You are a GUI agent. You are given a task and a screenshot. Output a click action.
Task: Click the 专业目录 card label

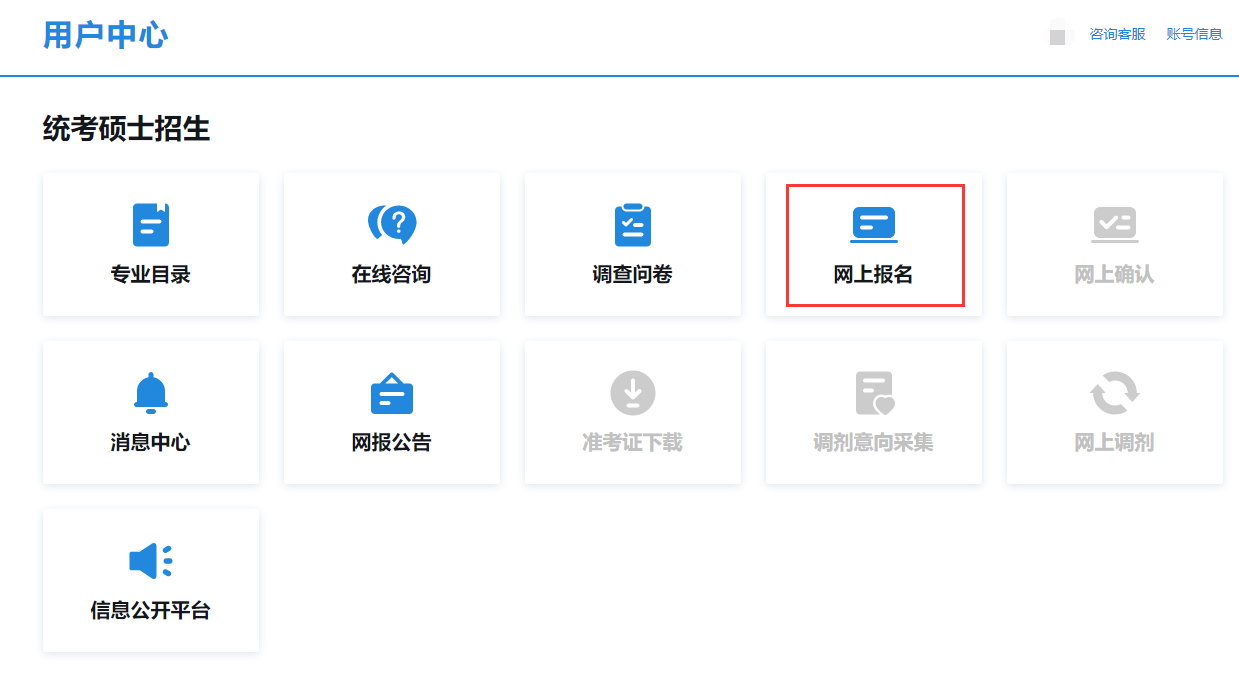pyautogui.click(x=151, y=275)
